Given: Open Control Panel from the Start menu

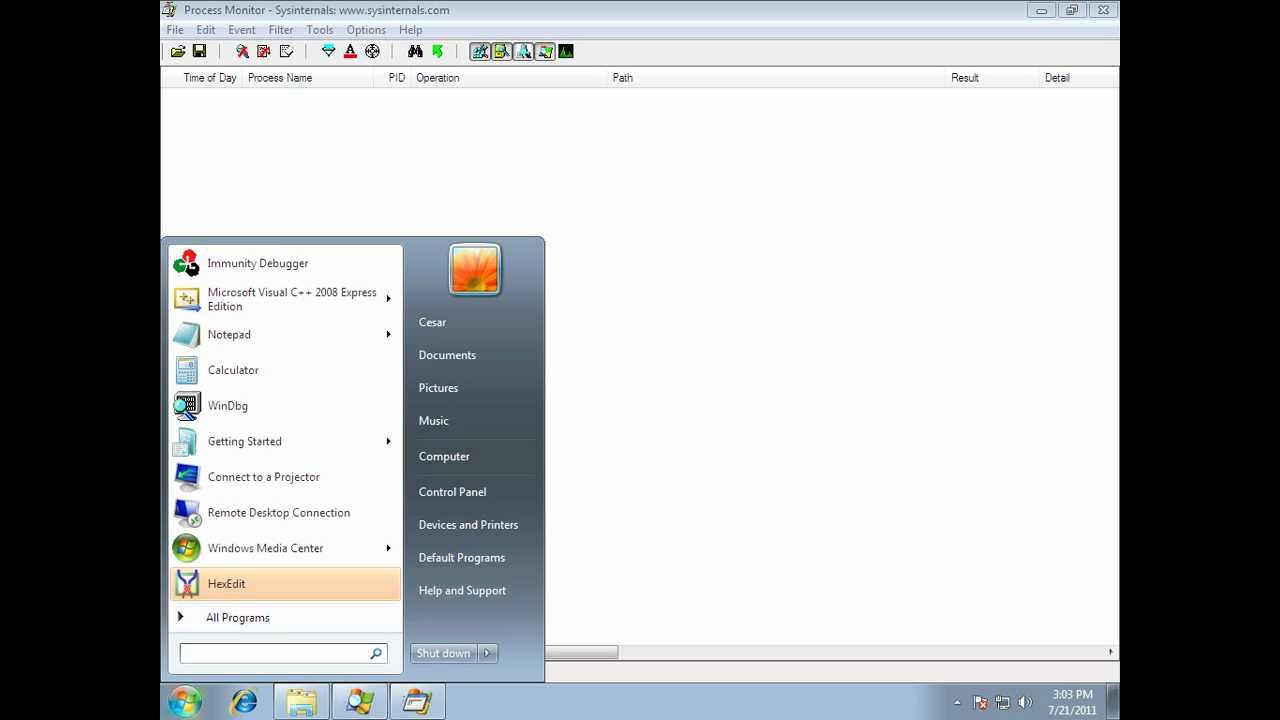Looking at the screenshot, I should click(452, 492).
